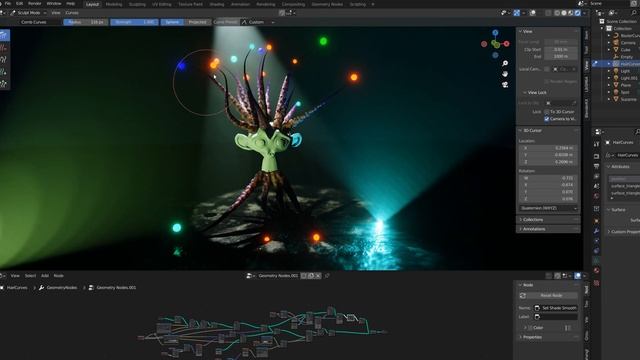Viewport: 640px width, 360px height.
Task: Click the Reset Node refresh icon
Action: (523, 296)
